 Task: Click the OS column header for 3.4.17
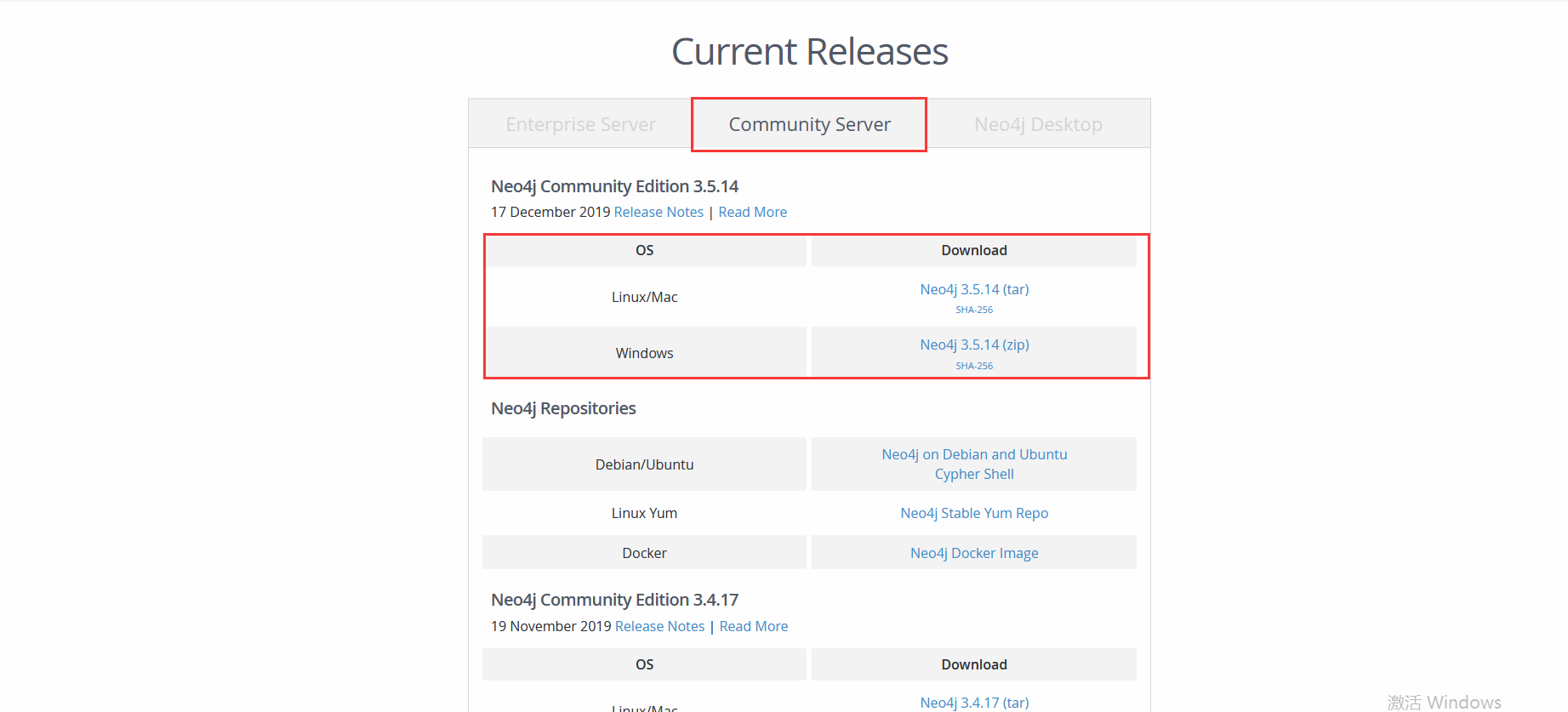click(x=644, y=664)
